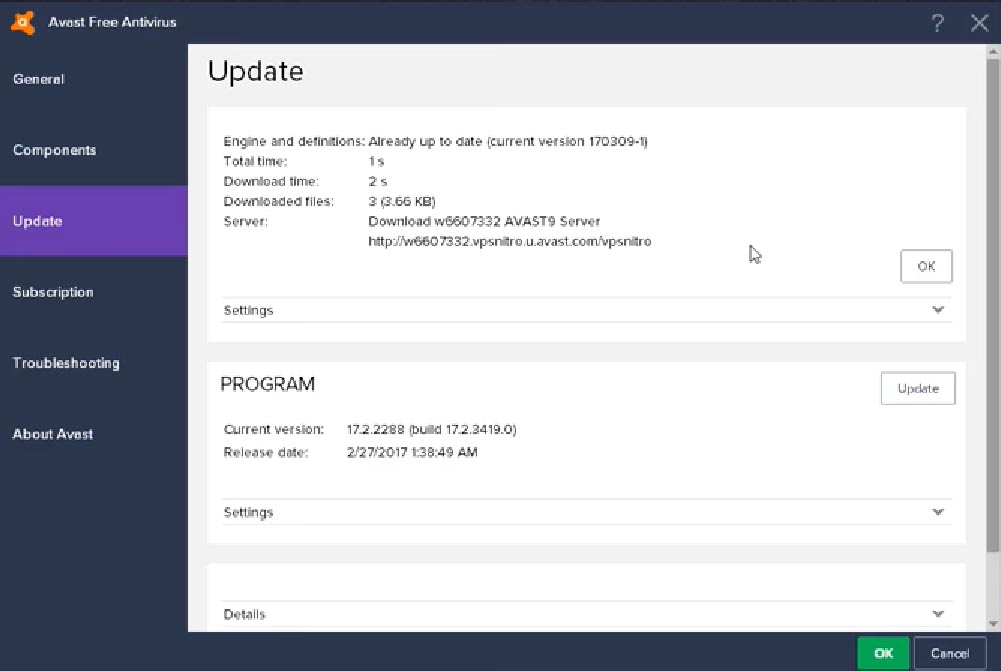Viewport: 1001px width, 671px height.
Task: Click the 'Already up to date' status text
Action: point(508,141)
